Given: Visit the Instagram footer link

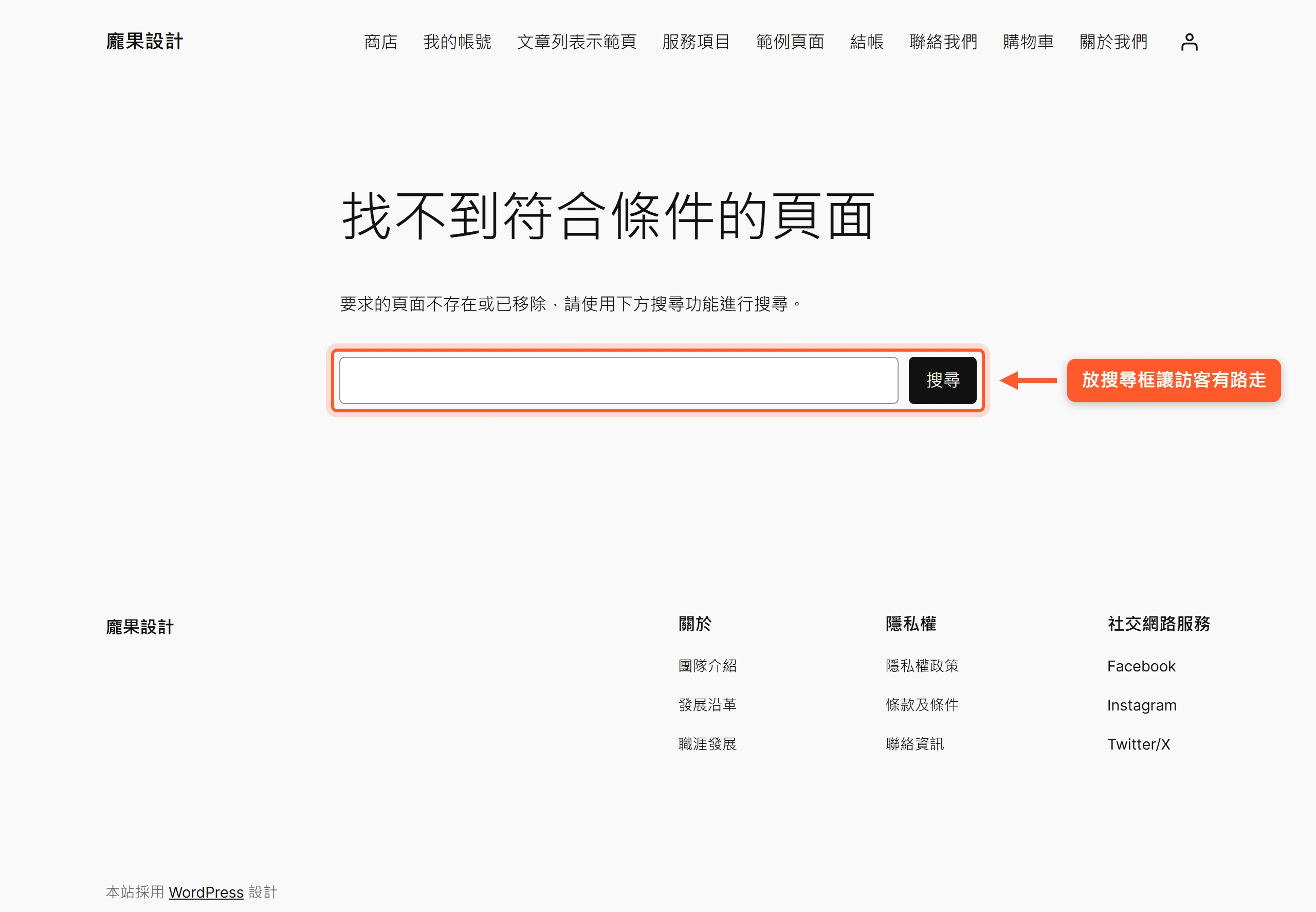Looking at the screenshot, I should [x=1142, y=705].
